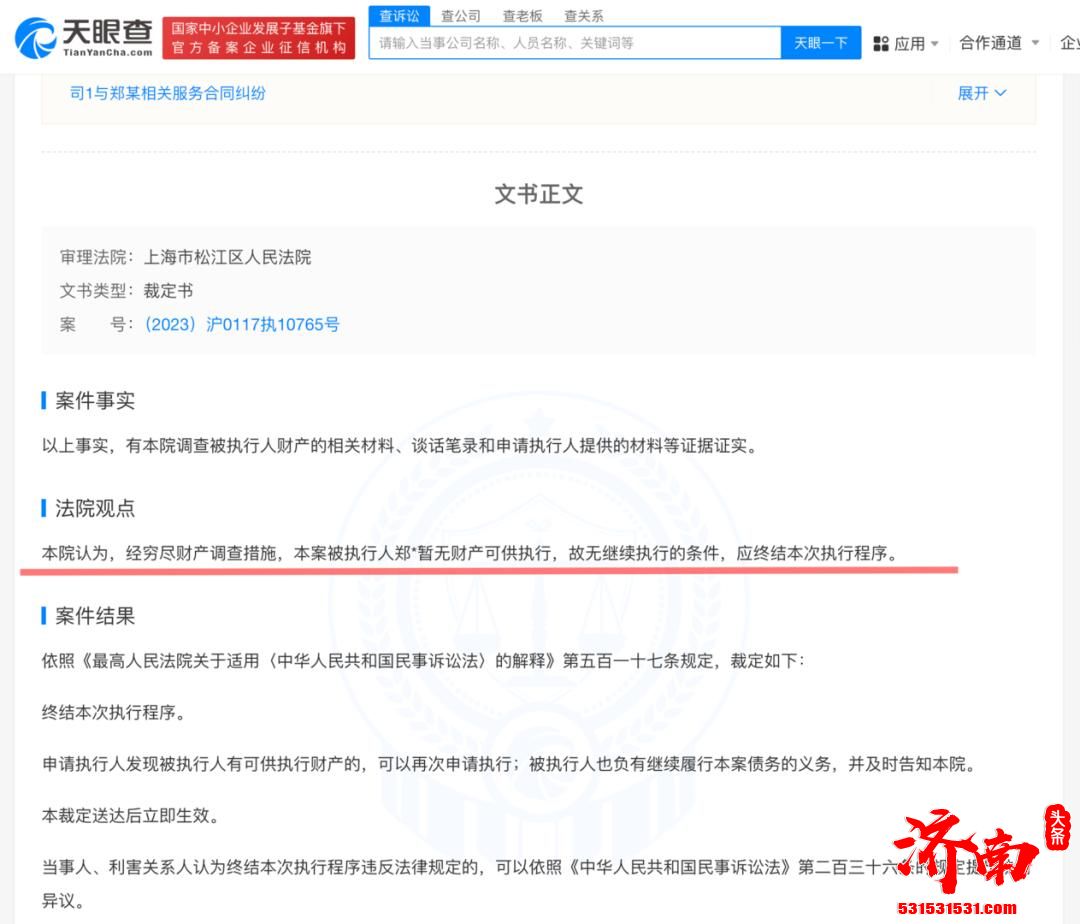Screen dimensions: 1080x924
Task: Switch to the 查关系 tab
Action: point(582,16)
